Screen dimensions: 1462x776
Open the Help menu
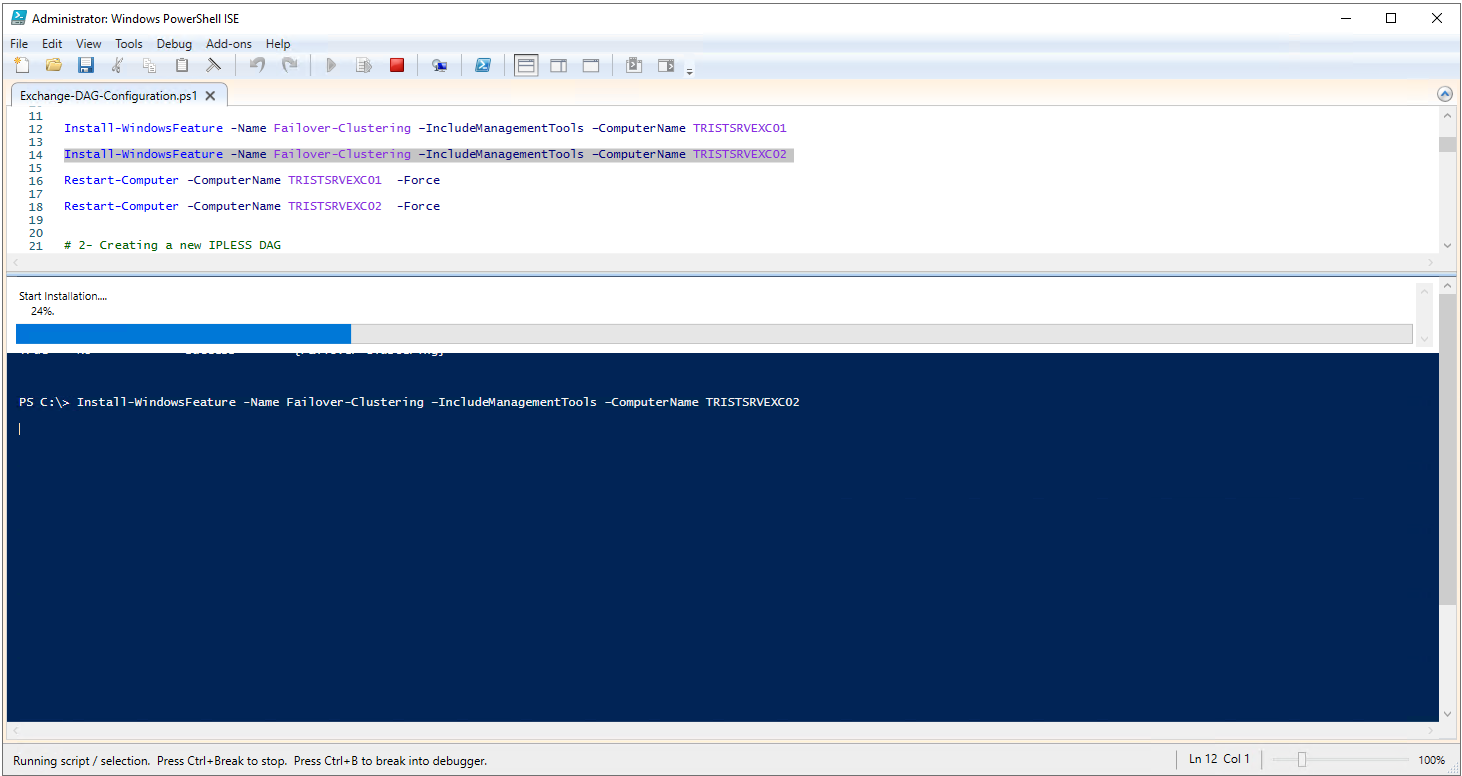tap(278, 44)
